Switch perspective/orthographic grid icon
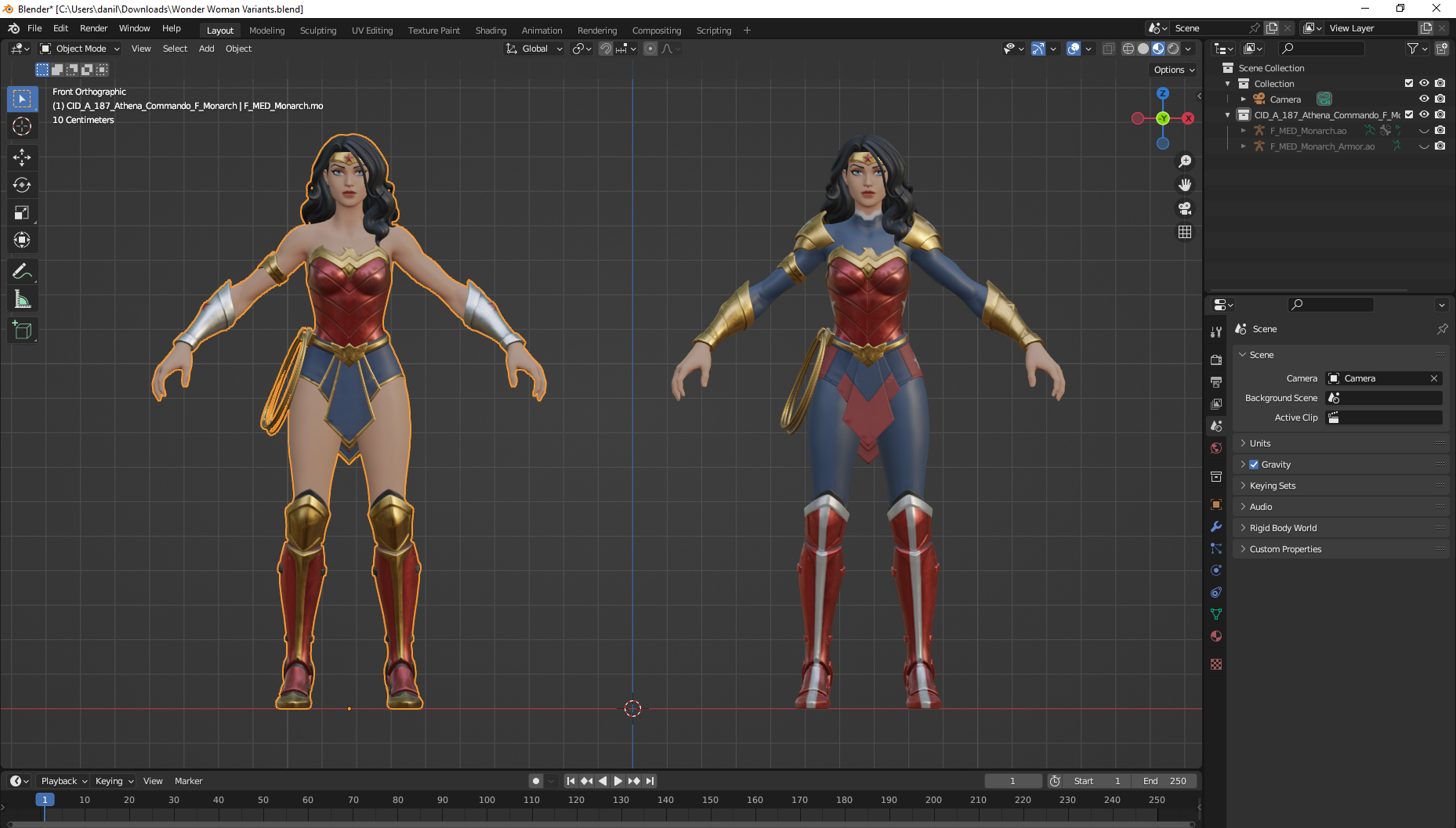Image resolution: width=1456 pixels, height=828 pixels. click(x=1185, y=232)
